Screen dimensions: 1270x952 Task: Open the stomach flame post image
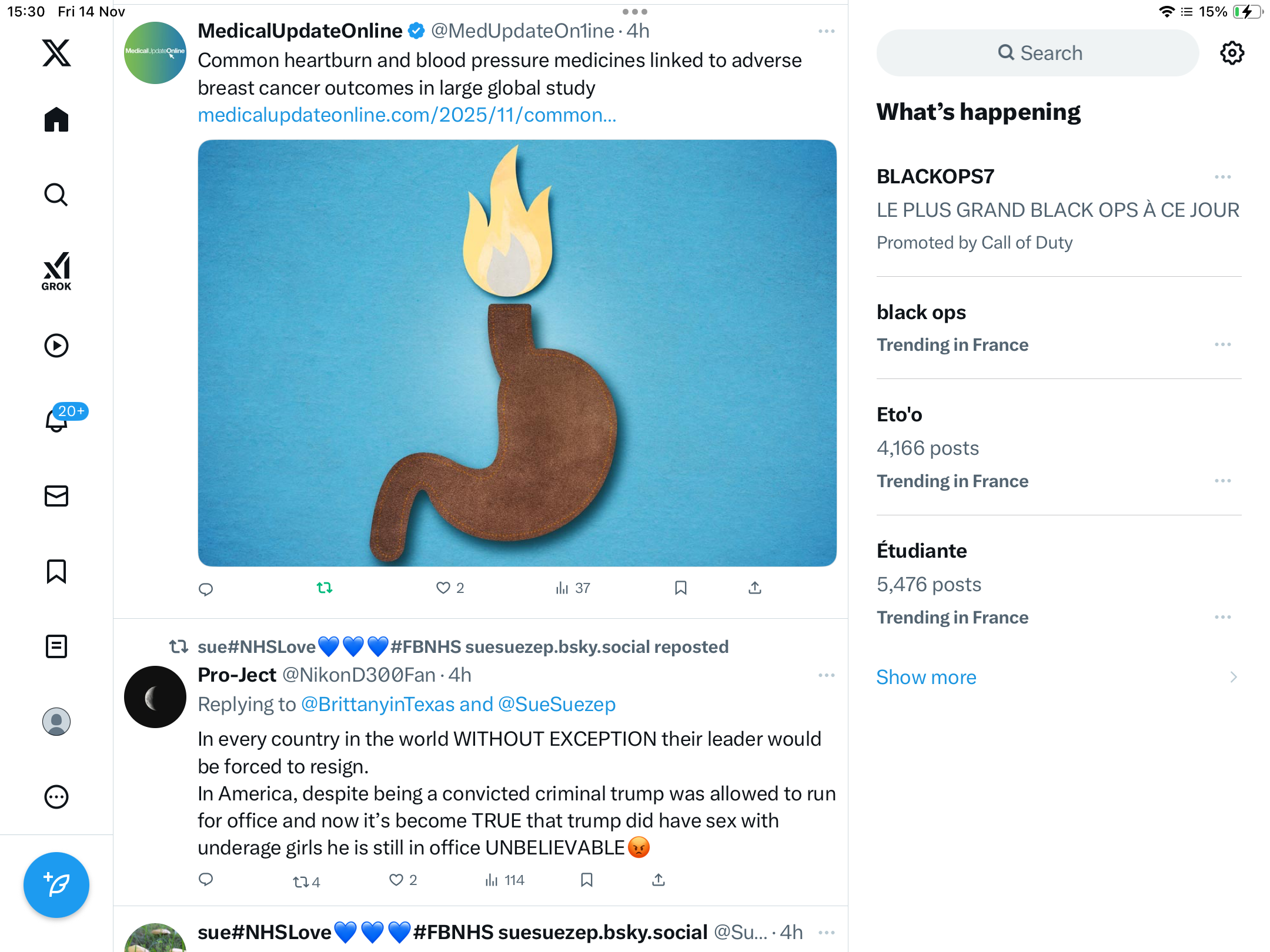(x=517, y=353)
